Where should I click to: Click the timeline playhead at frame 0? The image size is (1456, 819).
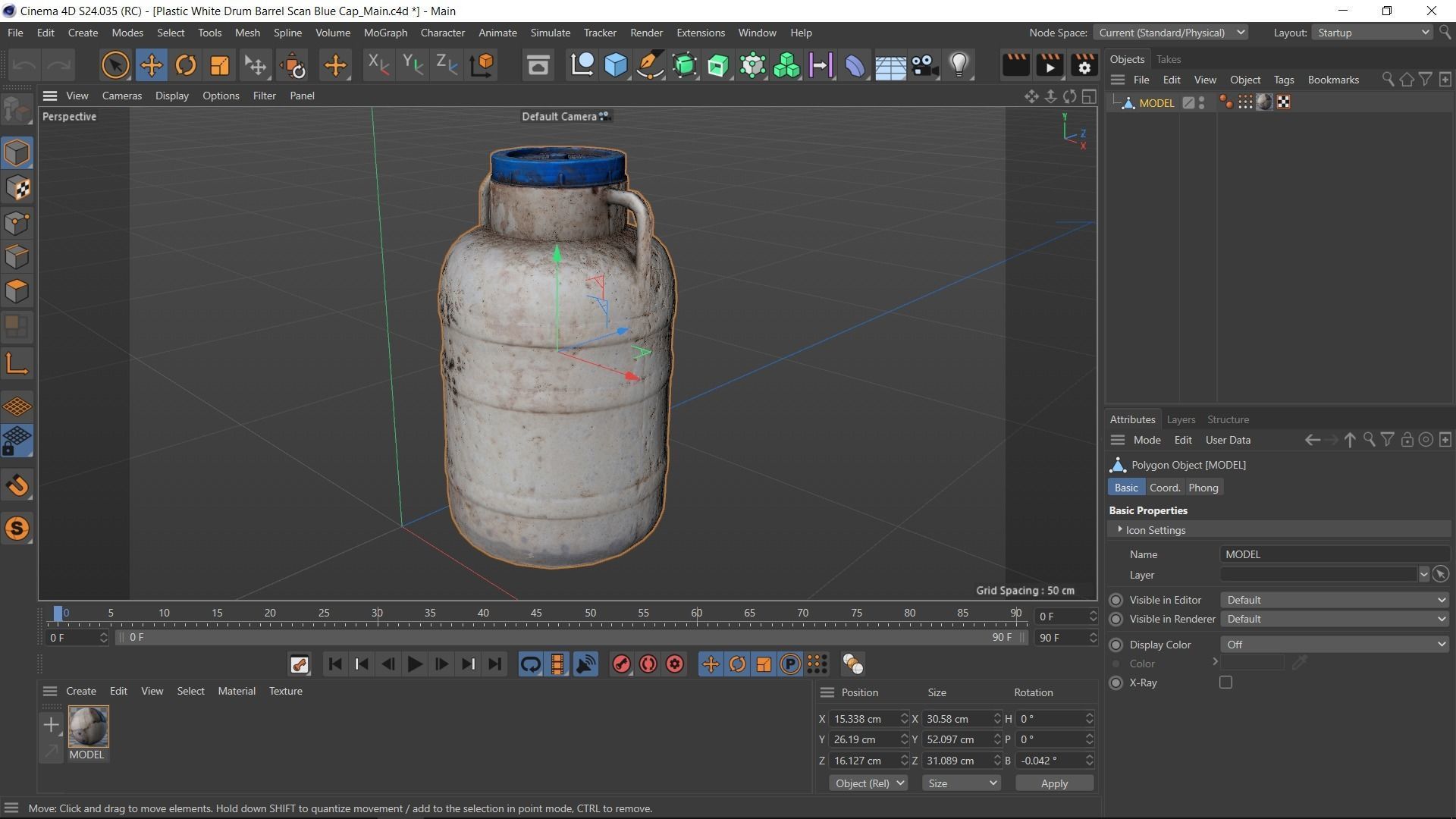coord(58,613)
